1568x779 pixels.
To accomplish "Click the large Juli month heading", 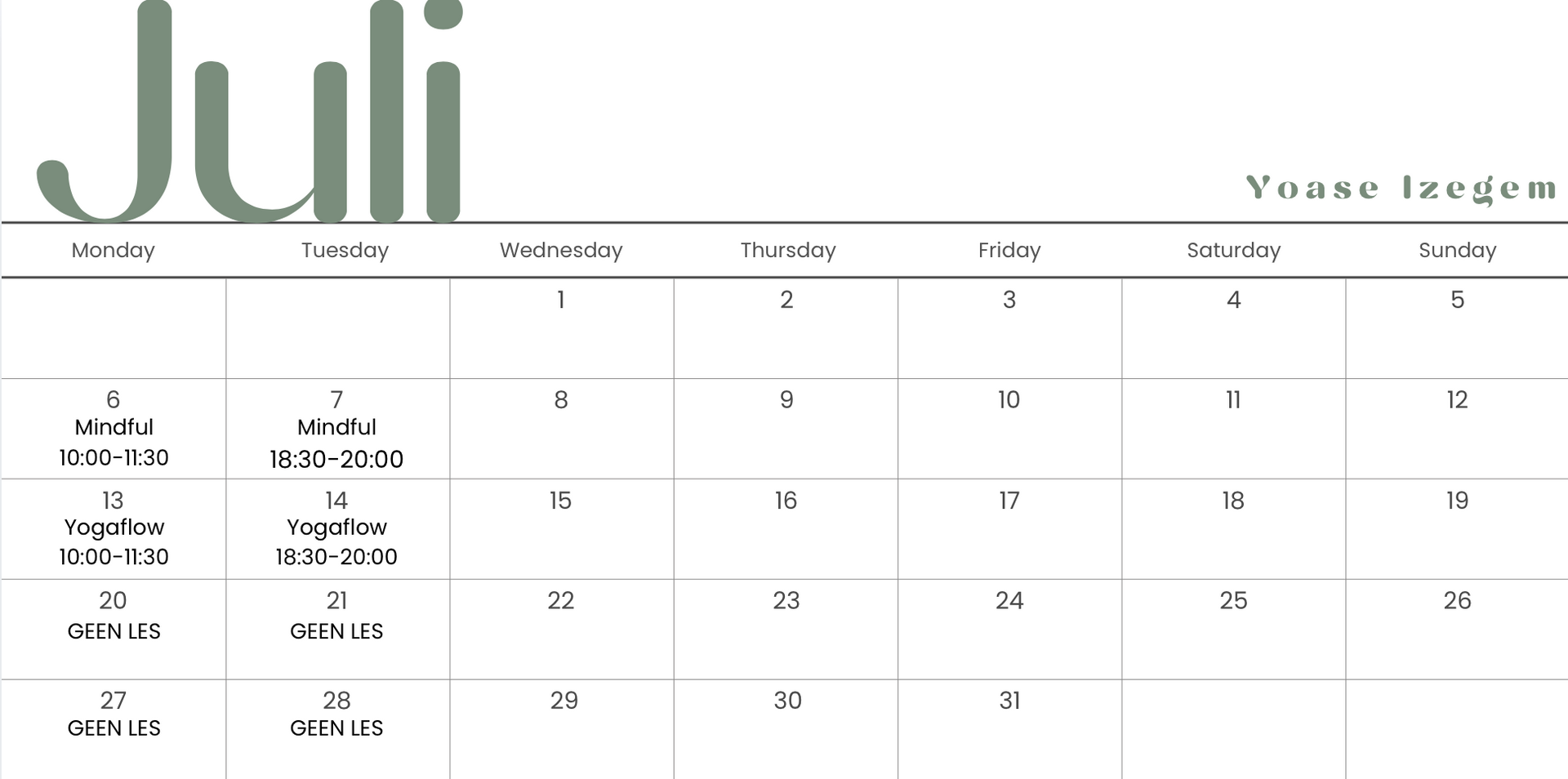I will (x=250, y=111).
